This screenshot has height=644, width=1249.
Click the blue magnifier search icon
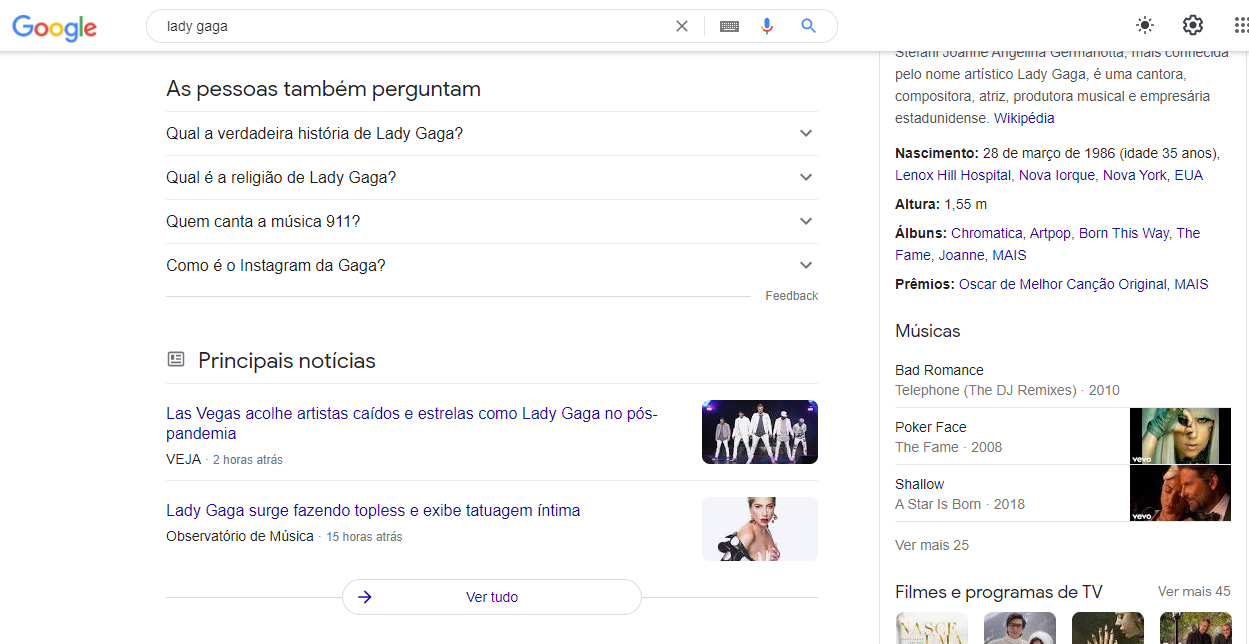click(x=809, y=26)
